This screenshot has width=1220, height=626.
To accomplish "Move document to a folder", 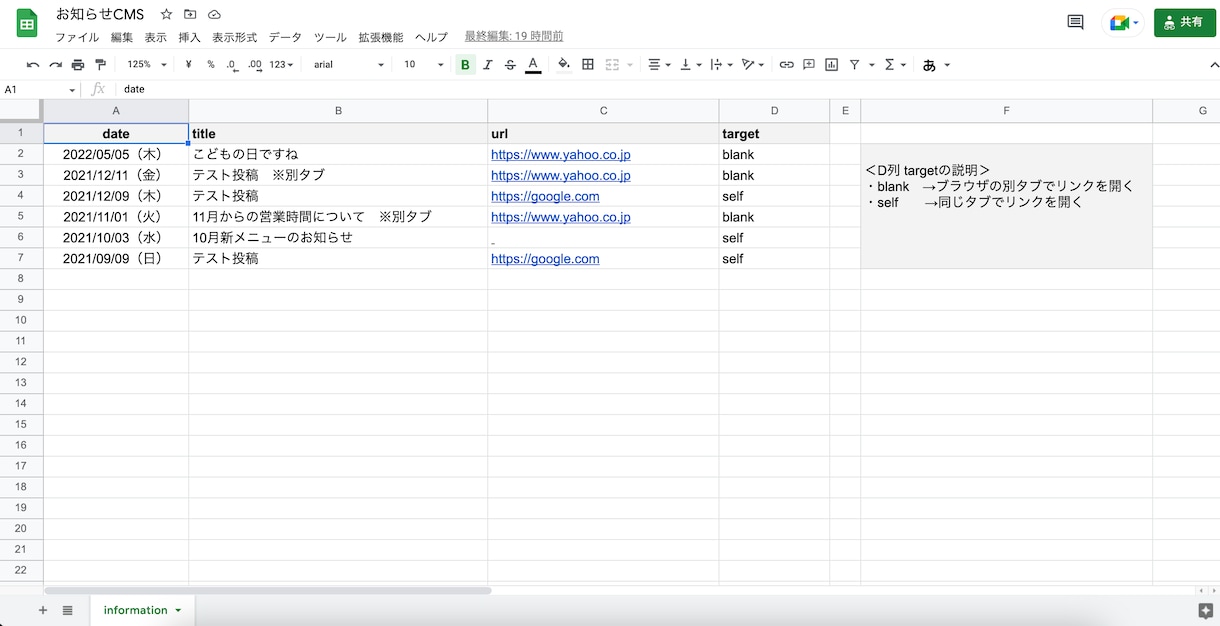I will [x=190, y=15].
